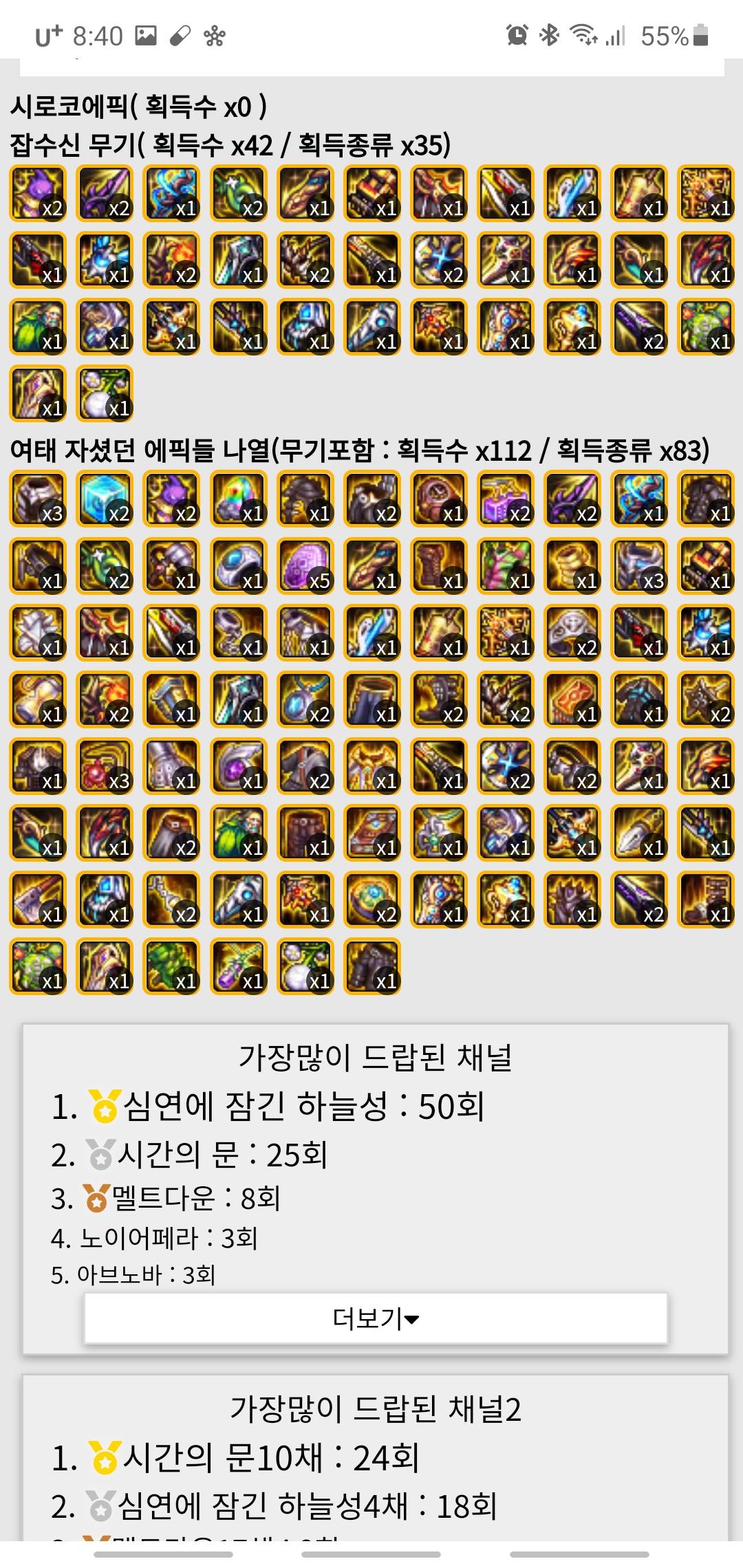Select the purple egg item marked x5
743x1568 pixels.
click(x=305, y=565)
